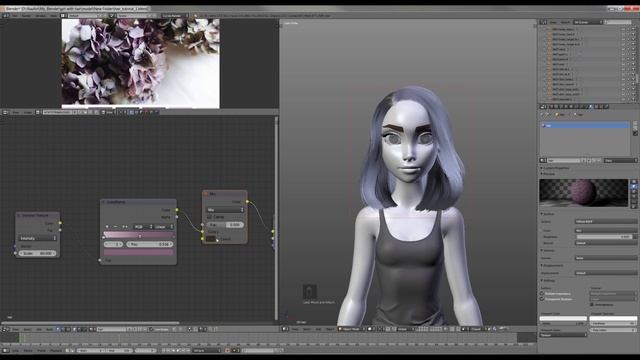Image resolution: width=640 pixels, height=360 pixels.
Task: Open Viewport Color swatch in Settings
Action: [563, 318]
